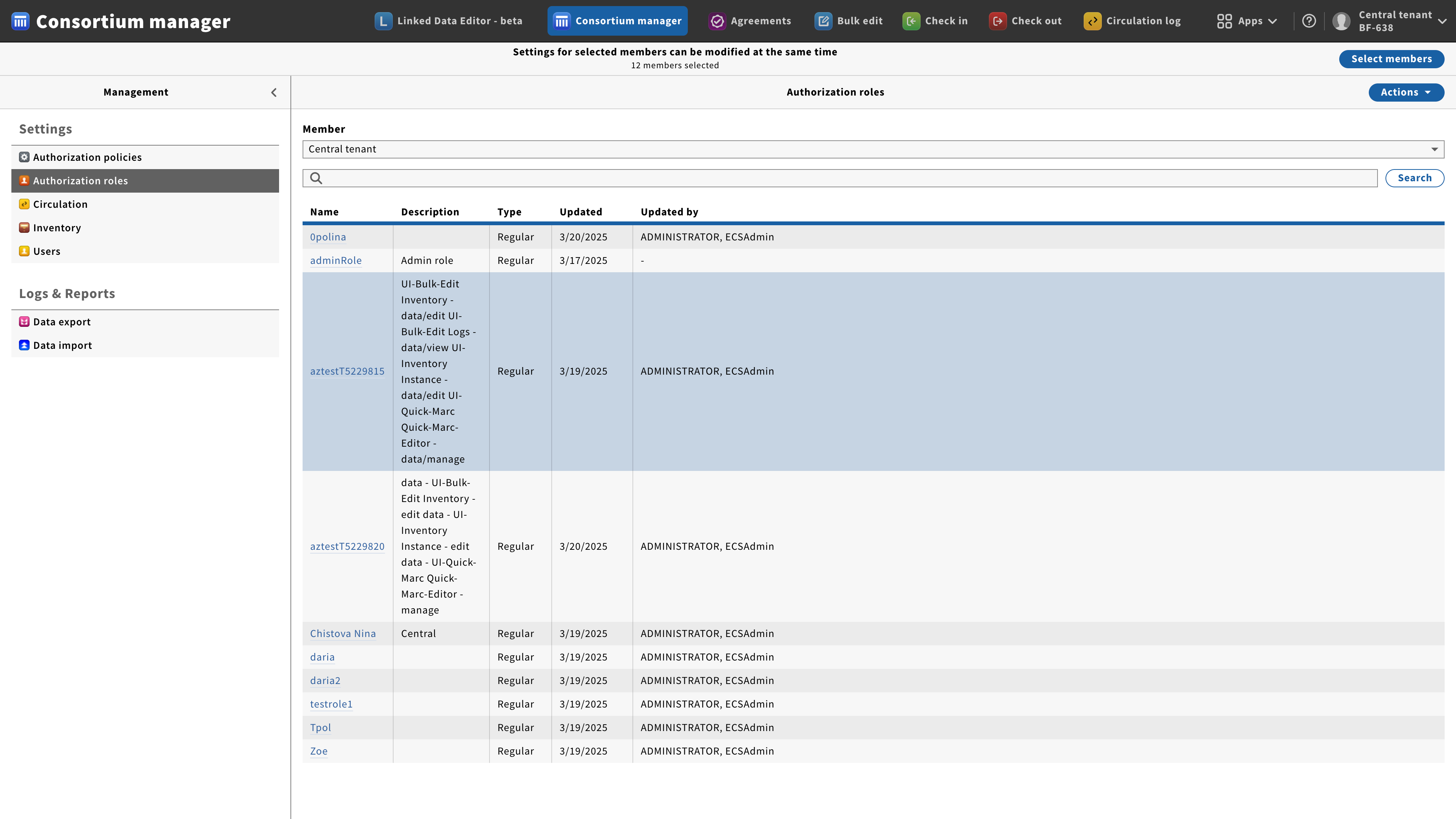This screenshot has height=819, width=1456.
Task: Open Data export under Logs & Reports
Action: click(x=145, y=322)
